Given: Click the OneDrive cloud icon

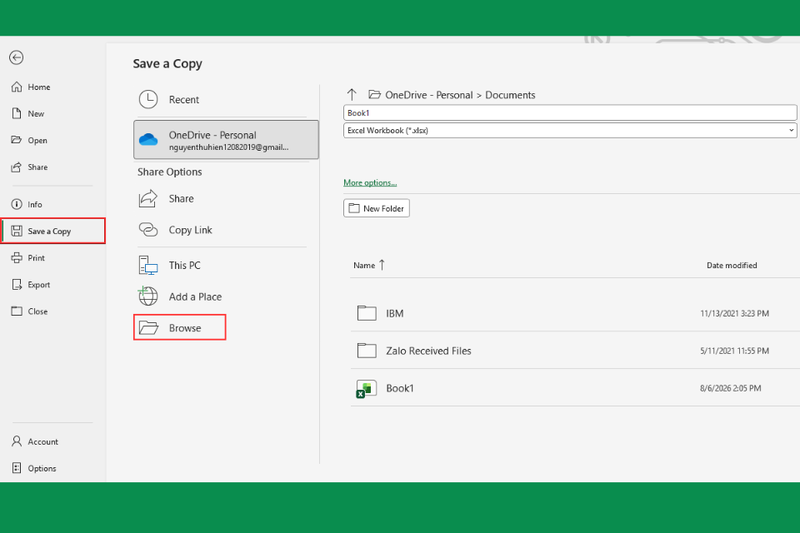Looking at the screenshot, I should [x=148, y=139].
